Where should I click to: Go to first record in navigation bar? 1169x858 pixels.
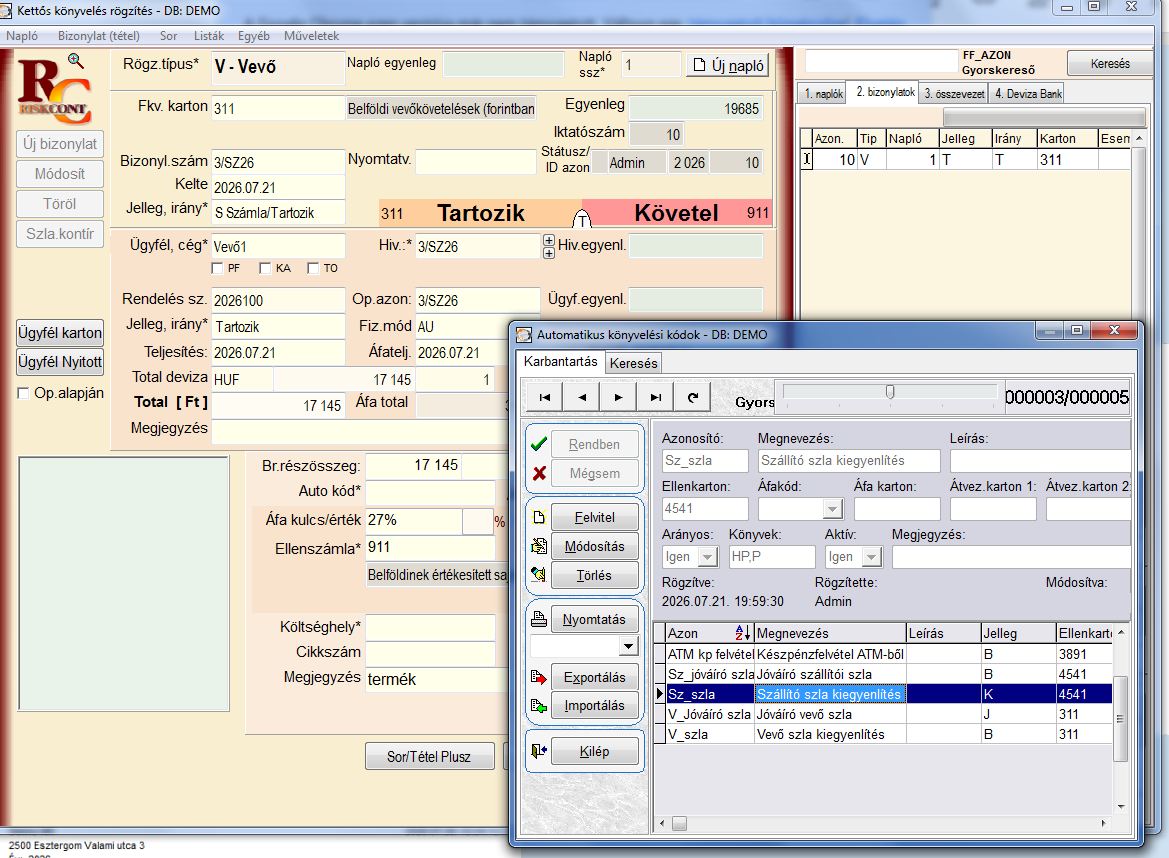click(x=545, y=397)
